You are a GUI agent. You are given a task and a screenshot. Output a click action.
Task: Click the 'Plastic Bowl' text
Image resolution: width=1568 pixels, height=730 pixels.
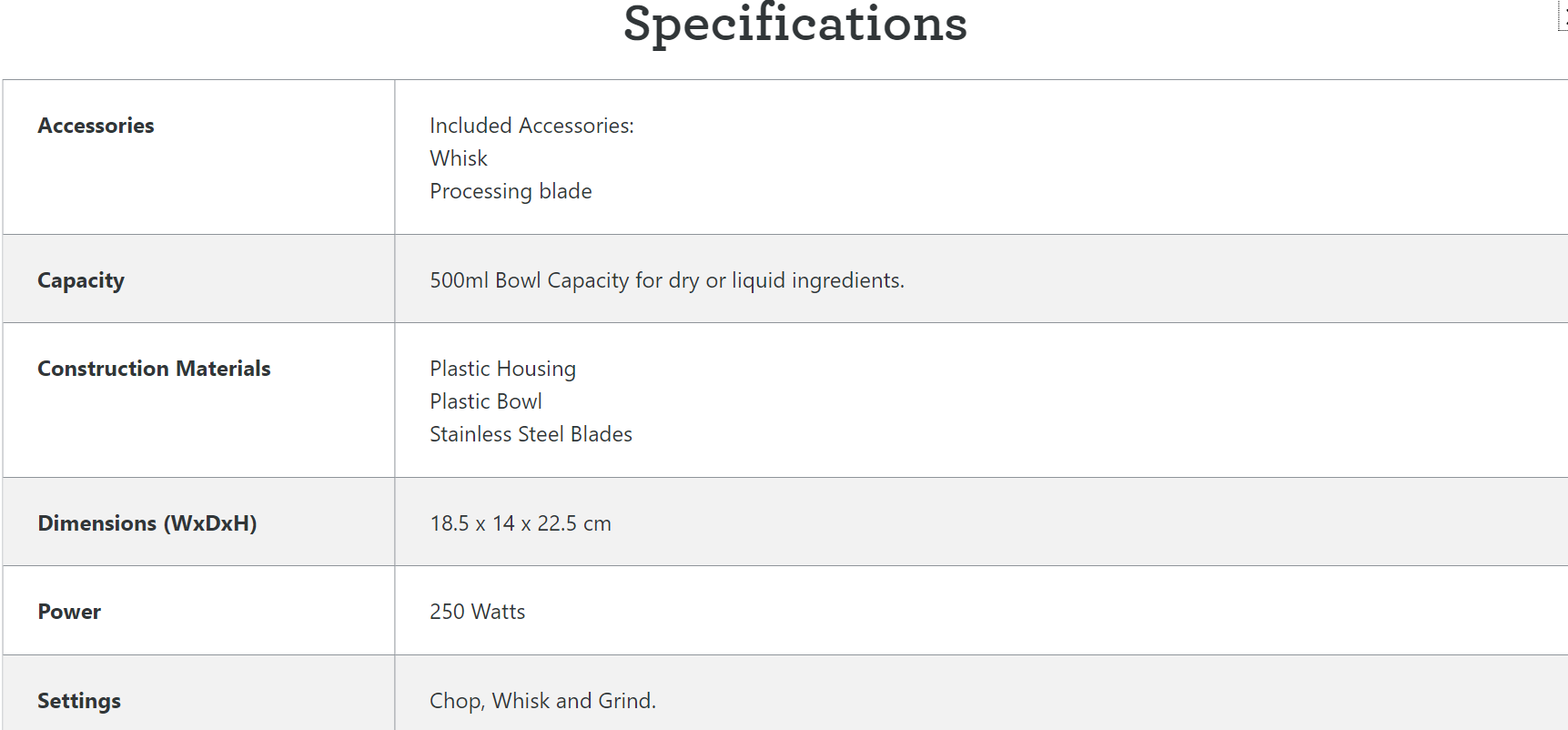click(486, 401)
